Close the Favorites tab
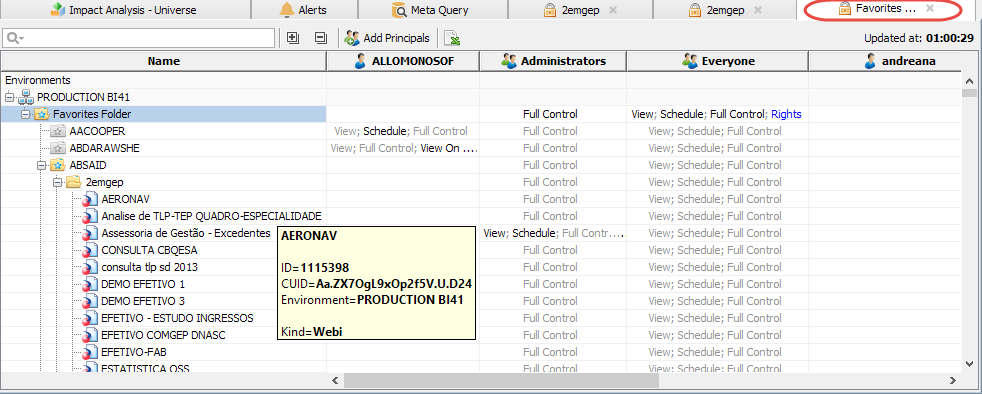This screenshot has height=394, width=982. pos(930,8)
